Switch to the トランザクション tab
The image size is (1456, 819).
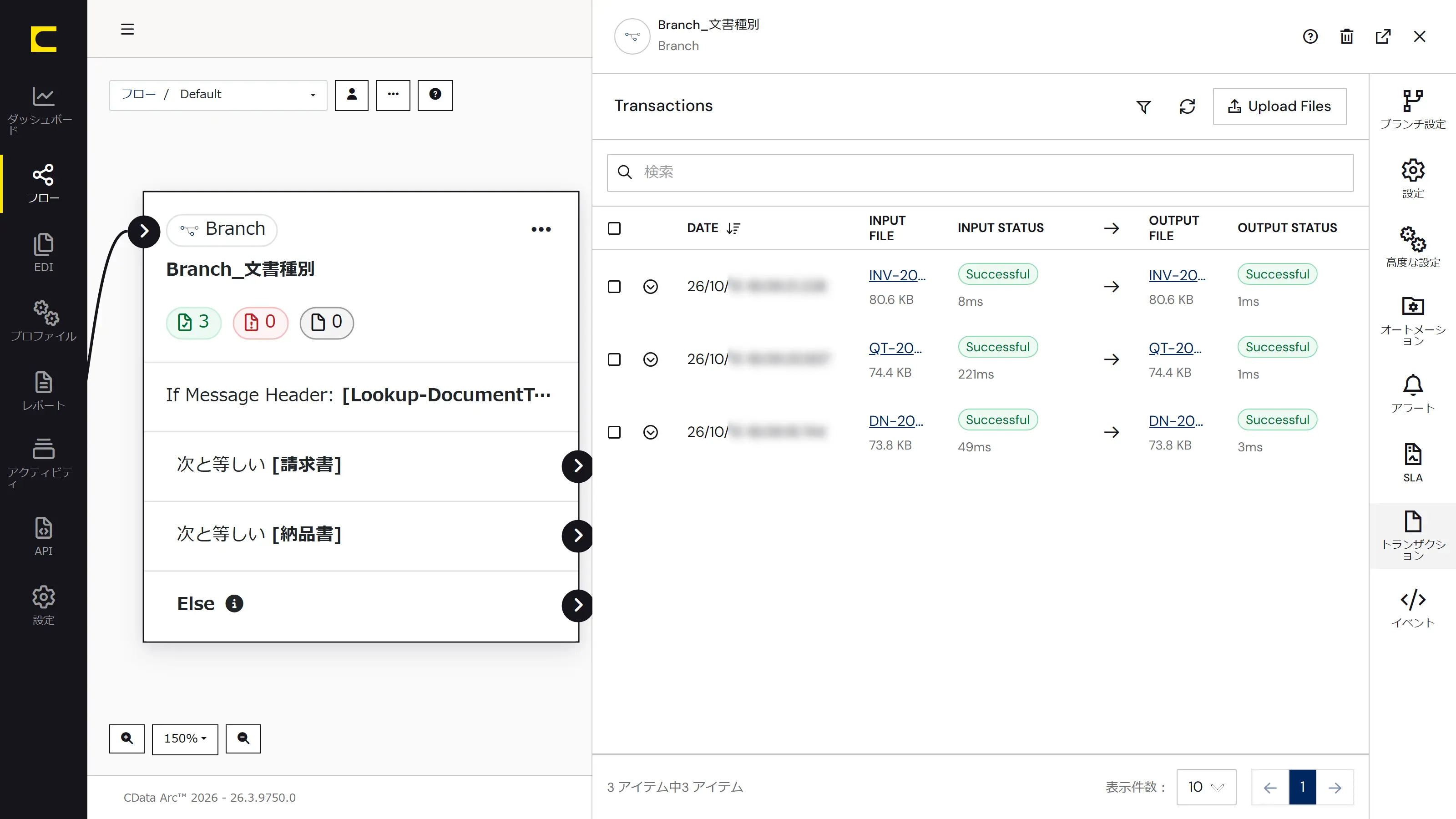(1412, 535)
